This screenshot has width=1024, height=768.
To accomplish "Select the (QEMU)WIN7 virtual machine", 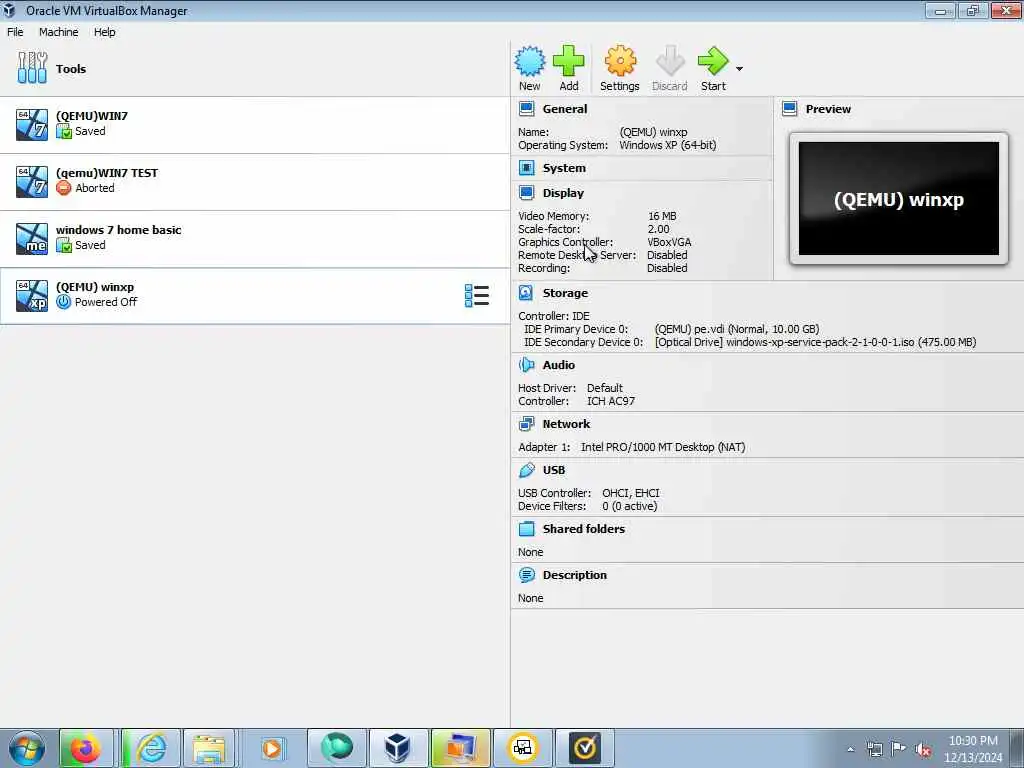I will tap(255, 124).
